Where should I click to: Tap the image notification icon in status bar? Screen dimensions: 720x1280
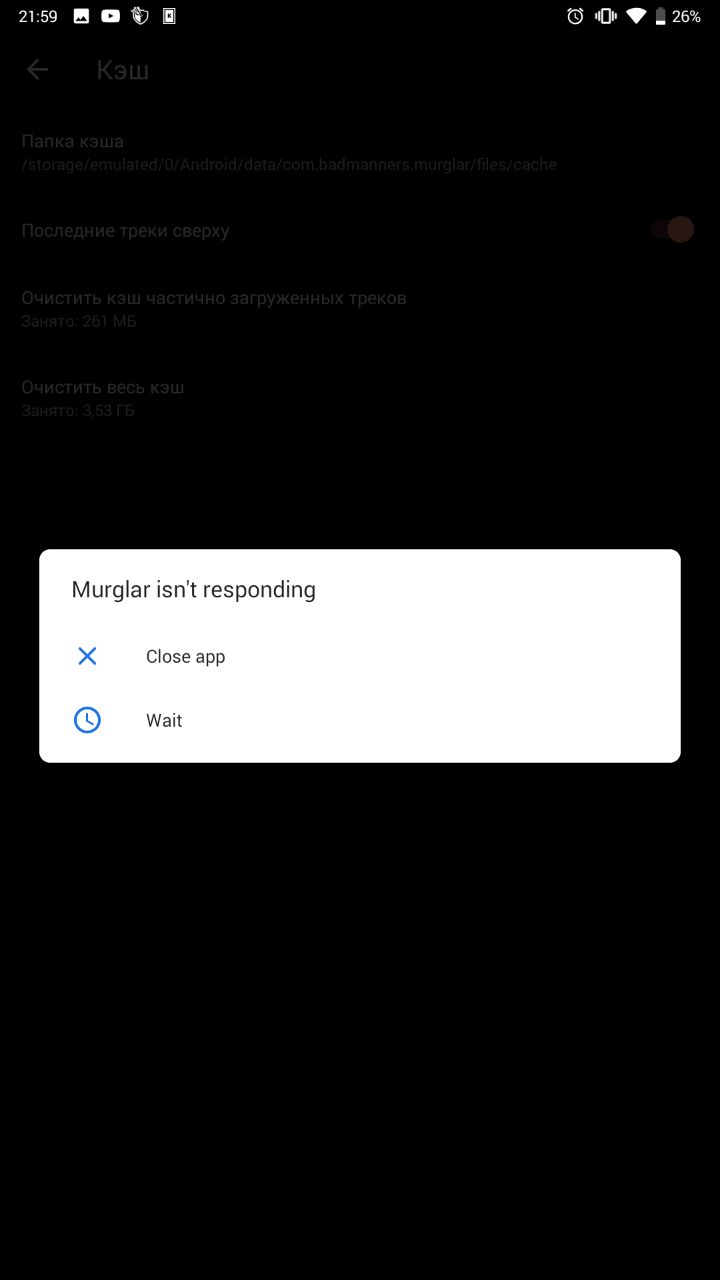point(82,16)
